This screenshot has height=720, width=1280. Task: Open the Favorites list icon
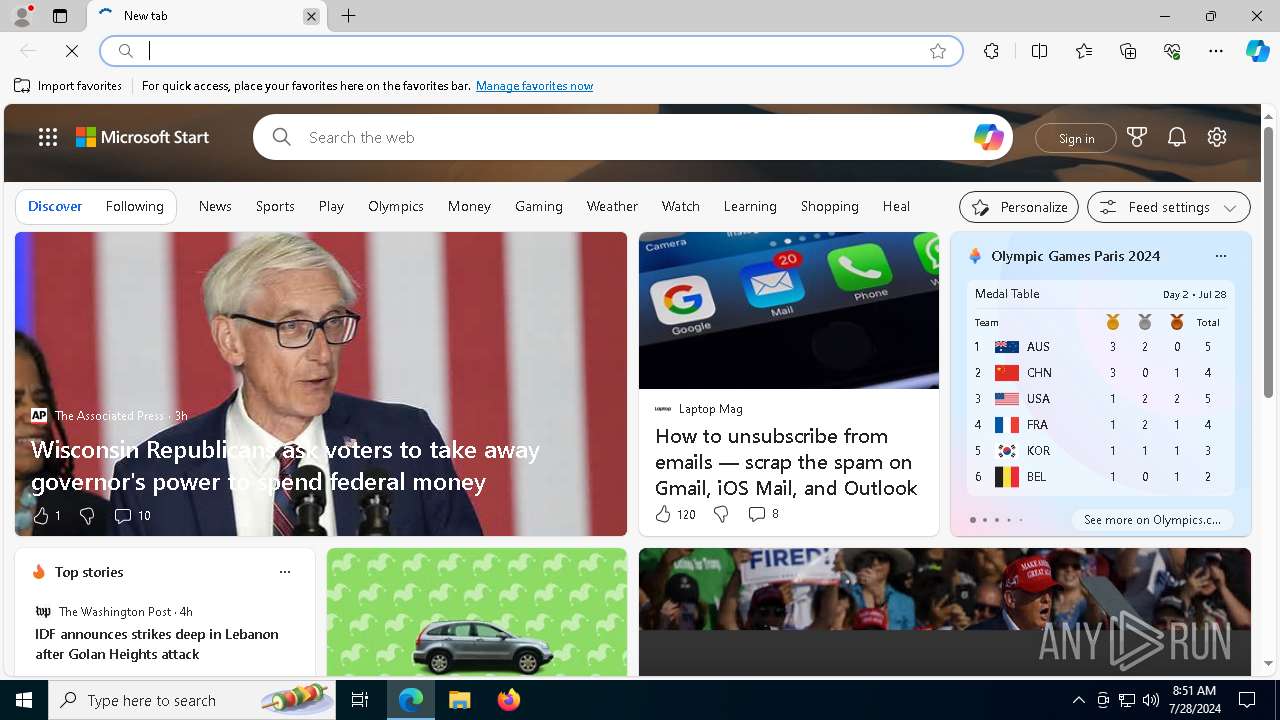[x=1084, y=51]
